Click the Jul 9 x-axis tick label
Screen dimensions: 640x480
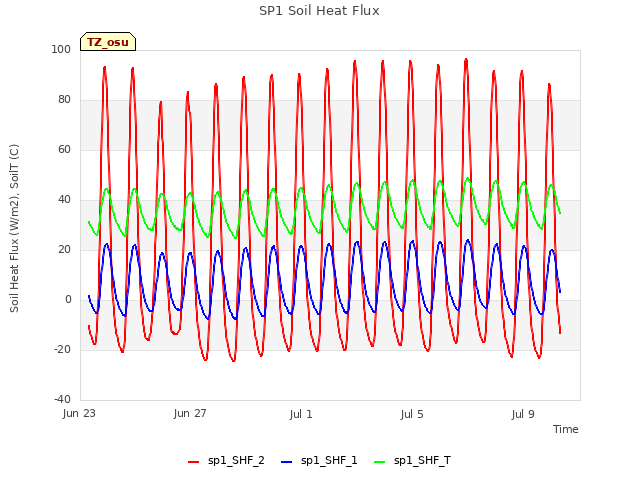pyautogui.click(x=523, y=414)
